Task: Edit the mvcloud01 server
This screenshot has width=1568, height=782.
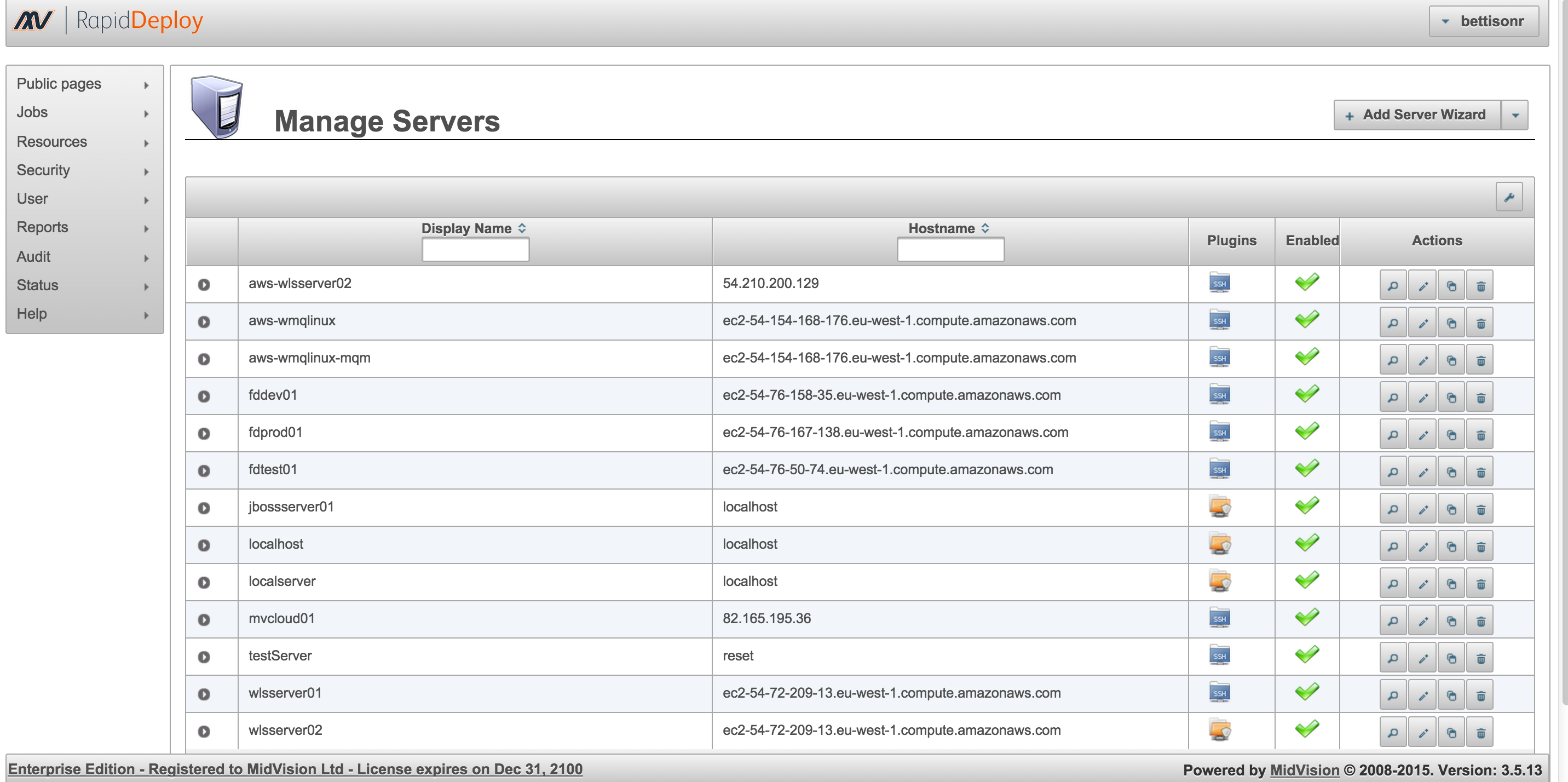Action: point(1422,620)
